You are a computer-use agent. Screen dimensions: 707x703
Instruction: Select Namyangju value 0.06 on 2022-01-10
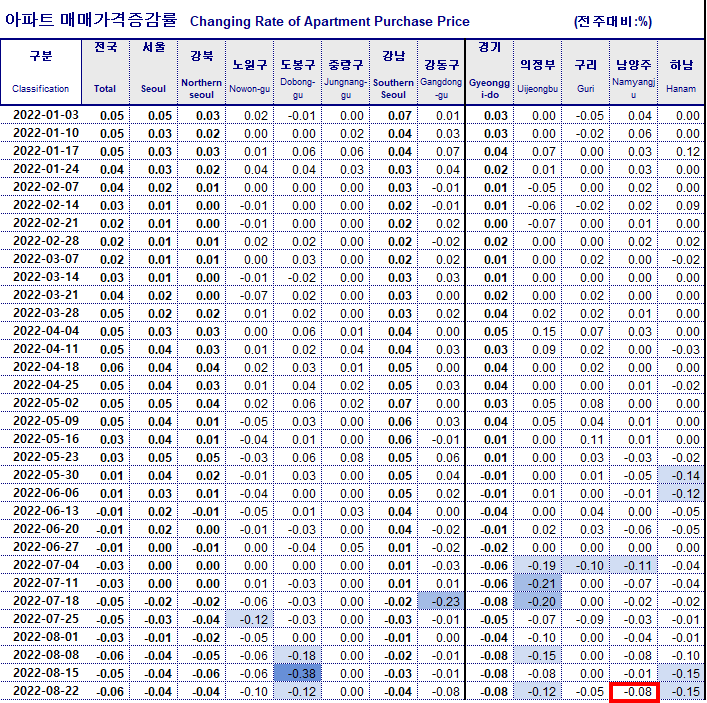point(634,133)
